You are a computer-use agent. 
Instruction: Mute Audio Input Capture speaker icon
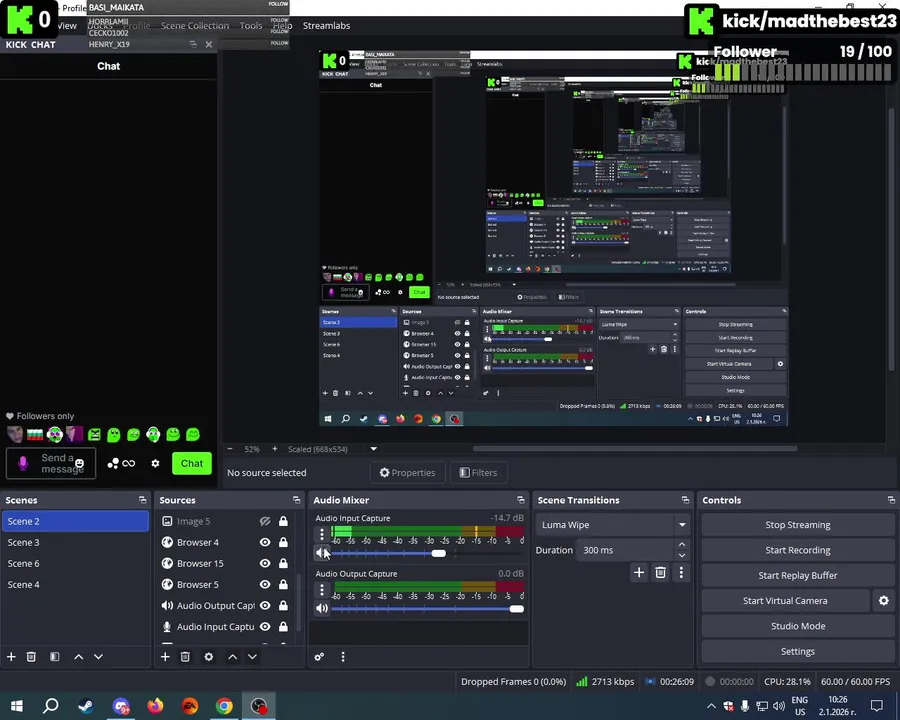[321, 553]
